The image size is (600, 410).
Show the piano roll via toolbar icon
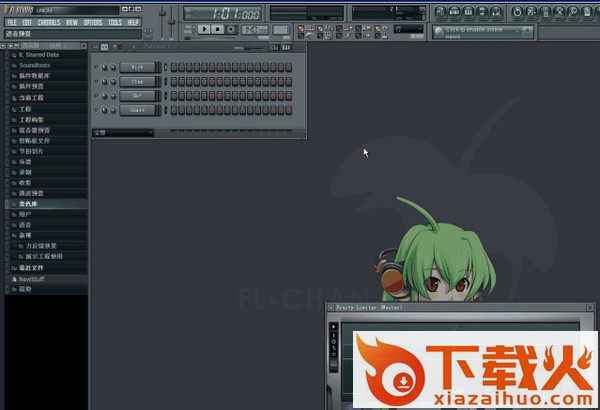click(468, 13)
